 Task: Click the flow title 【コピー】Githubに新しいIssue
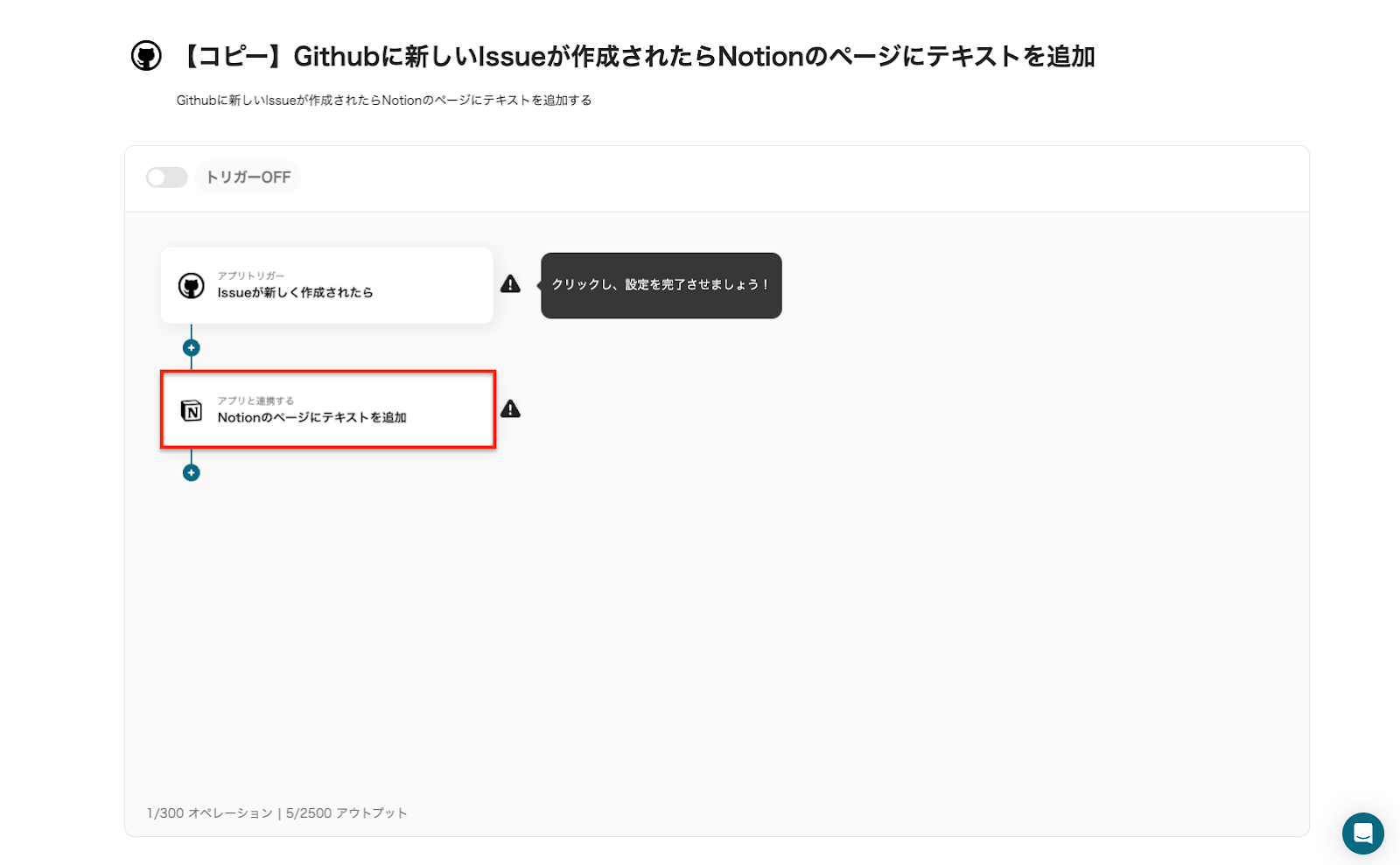pyautogui.click(x=636, y=57)
